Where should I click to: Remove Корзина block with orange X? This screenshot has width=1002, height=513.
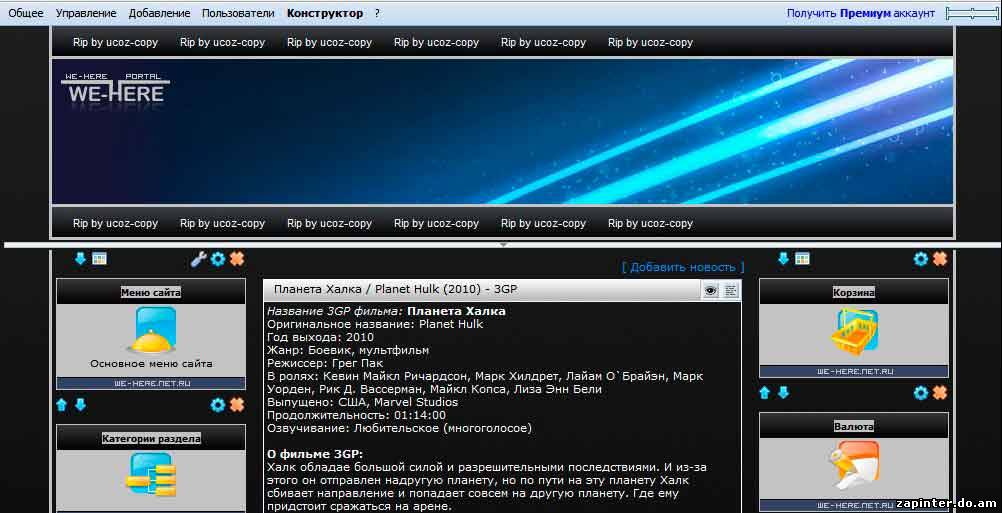[940, 259]
